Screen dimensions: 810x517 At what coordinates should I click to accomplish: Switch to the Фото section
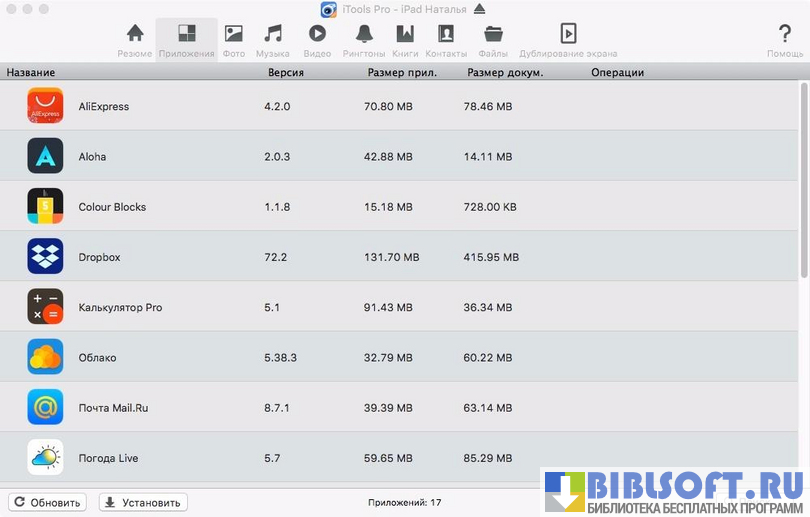click(x=234, y=39)
